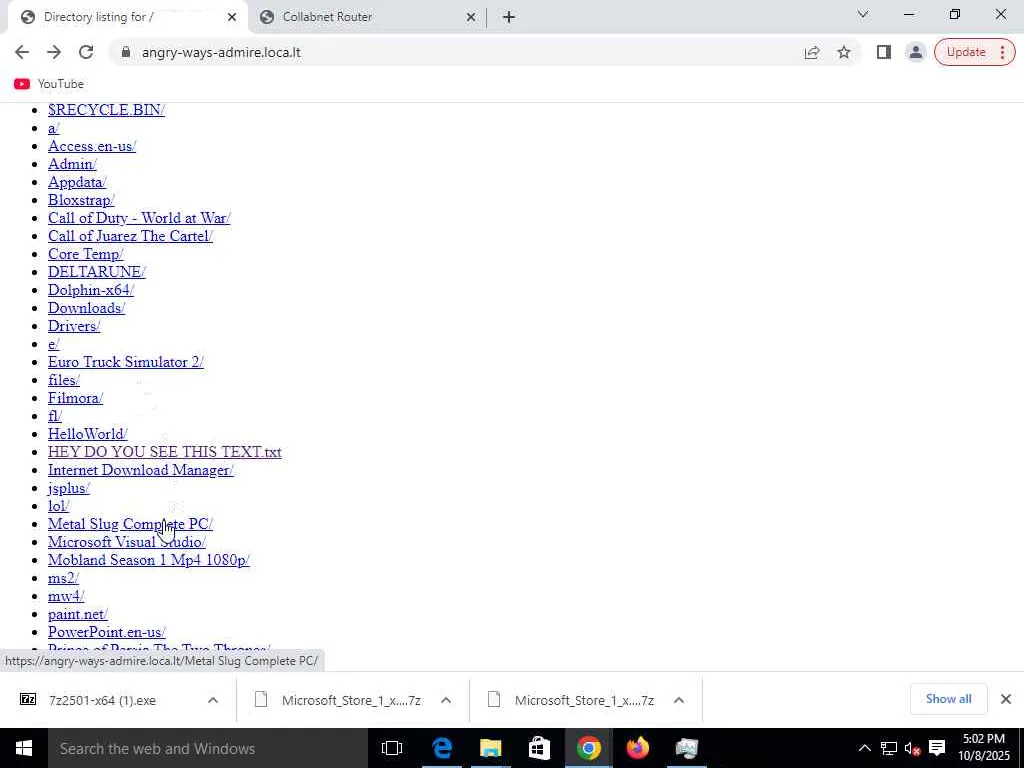Open Euro Truck Simulator 2/ link

tap(125, 362)
